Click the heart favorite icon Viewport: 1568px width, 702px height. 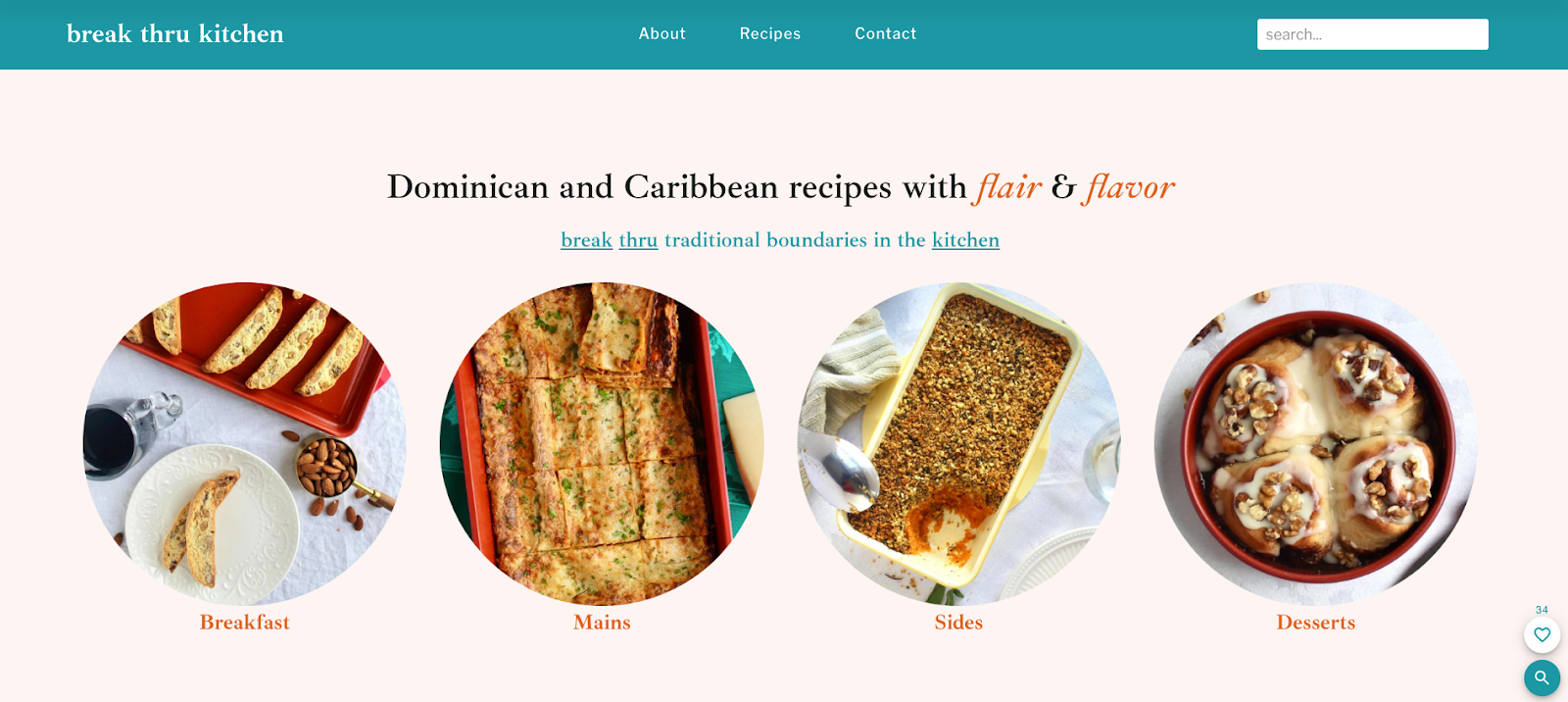pos(1542,634)
